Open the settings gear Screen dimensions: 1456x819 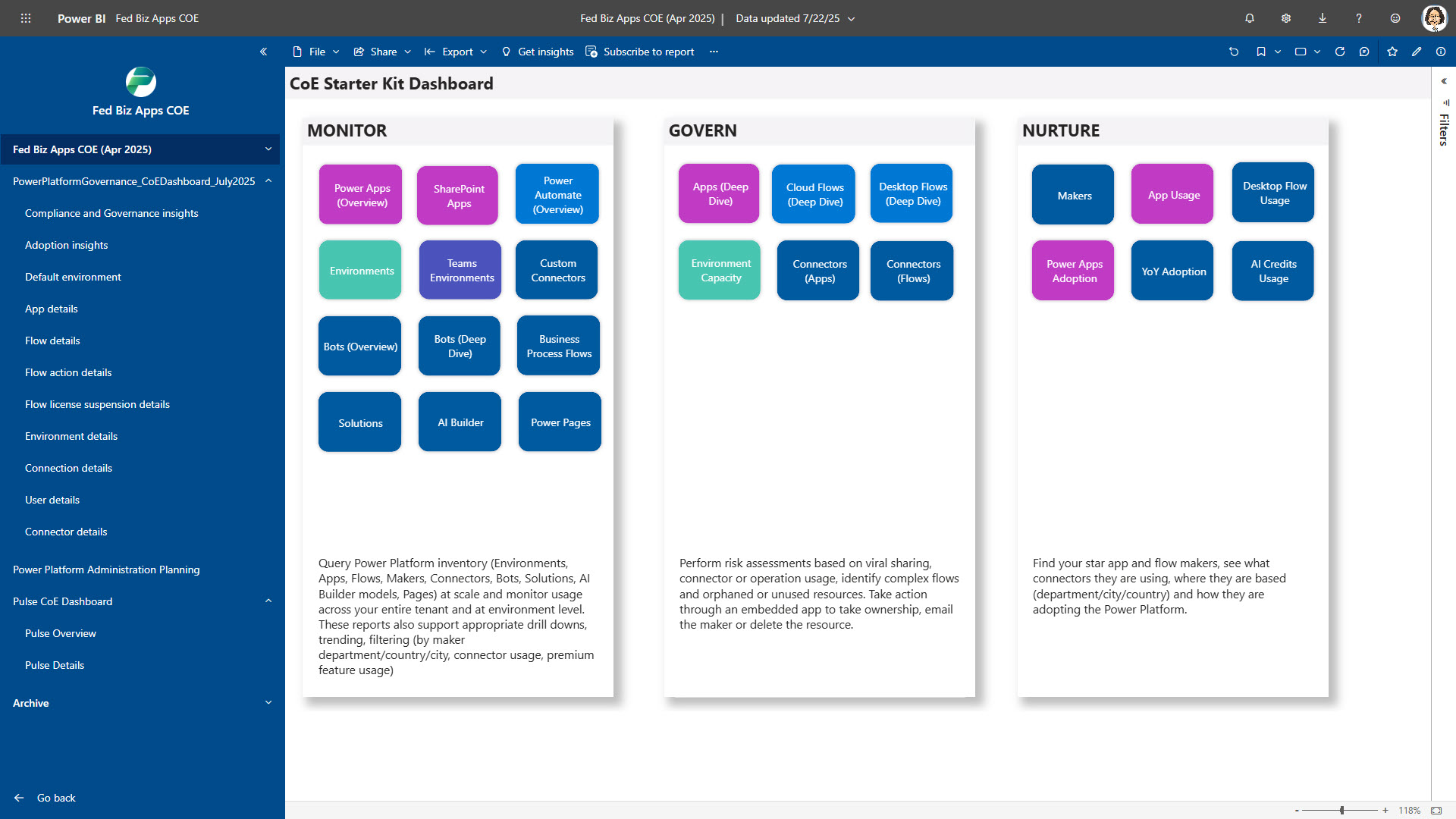click(1286, 18)
